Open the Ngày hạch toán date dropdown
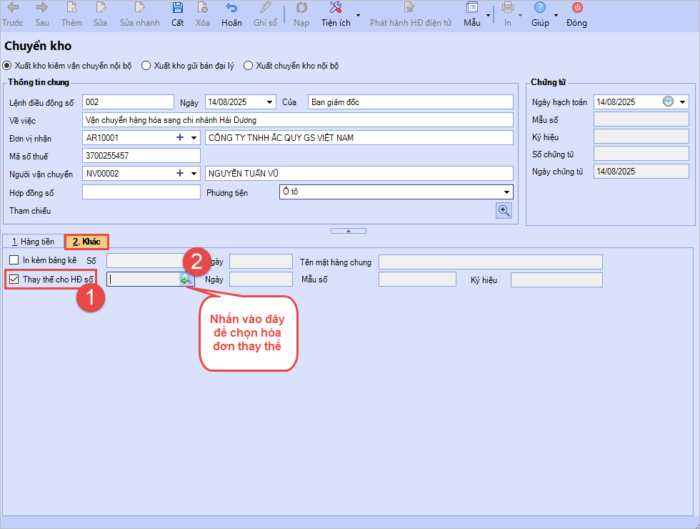 tap(683, 102)
